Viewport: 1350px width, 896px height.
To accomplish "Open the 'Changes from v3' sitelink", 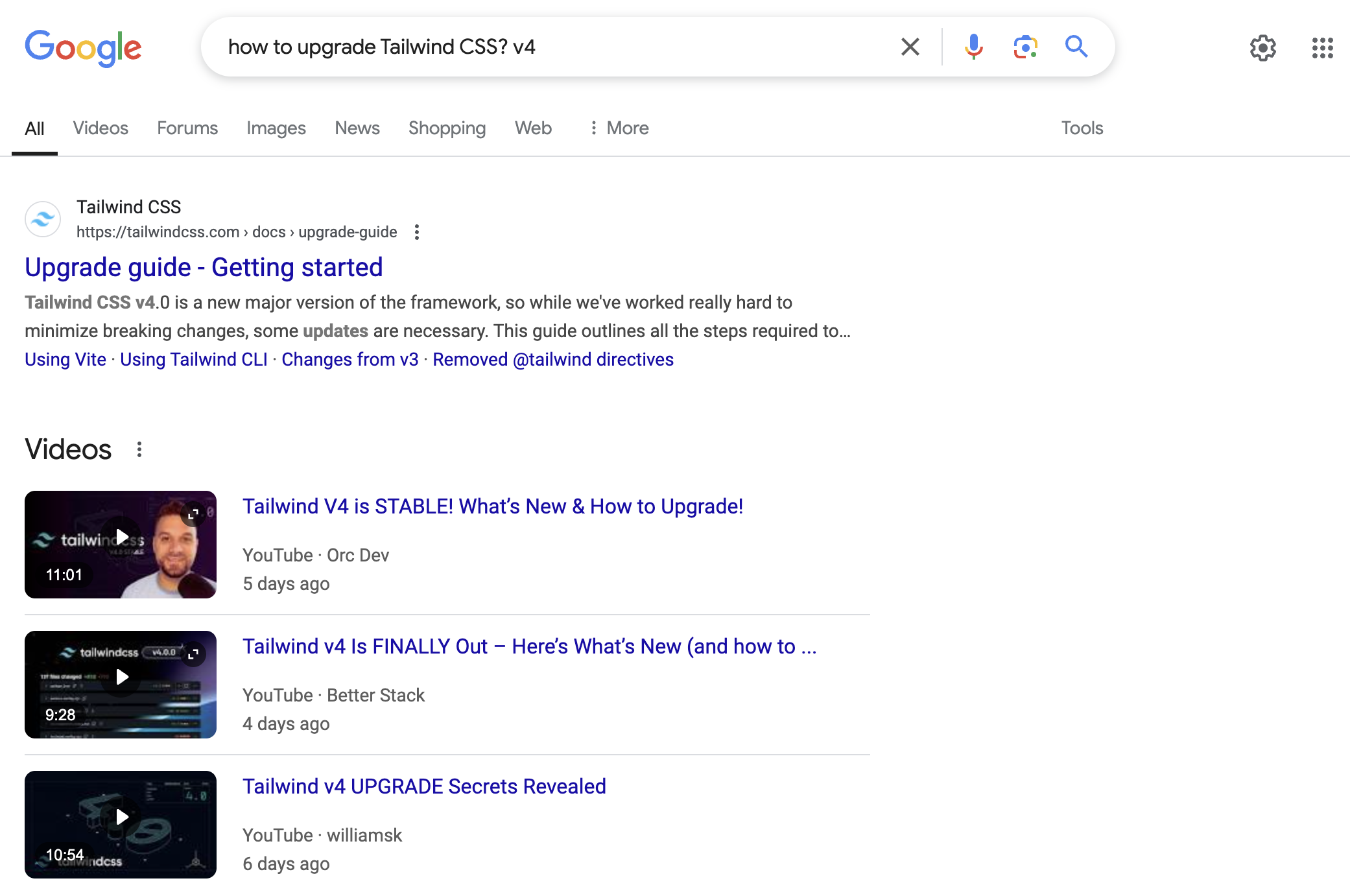I will 350,359.
